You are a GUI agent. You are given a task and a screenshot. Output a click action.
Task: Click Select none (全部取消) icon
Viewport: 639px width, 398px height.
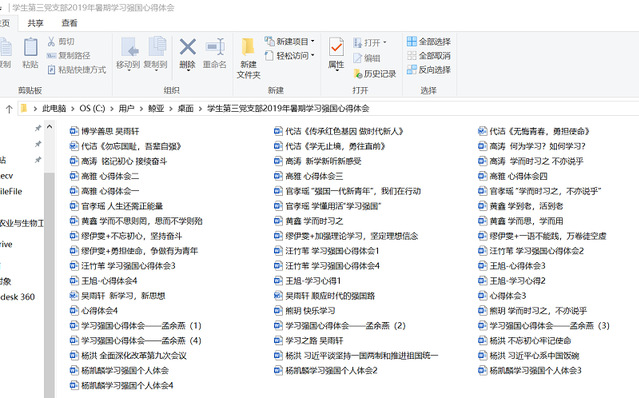412,55
